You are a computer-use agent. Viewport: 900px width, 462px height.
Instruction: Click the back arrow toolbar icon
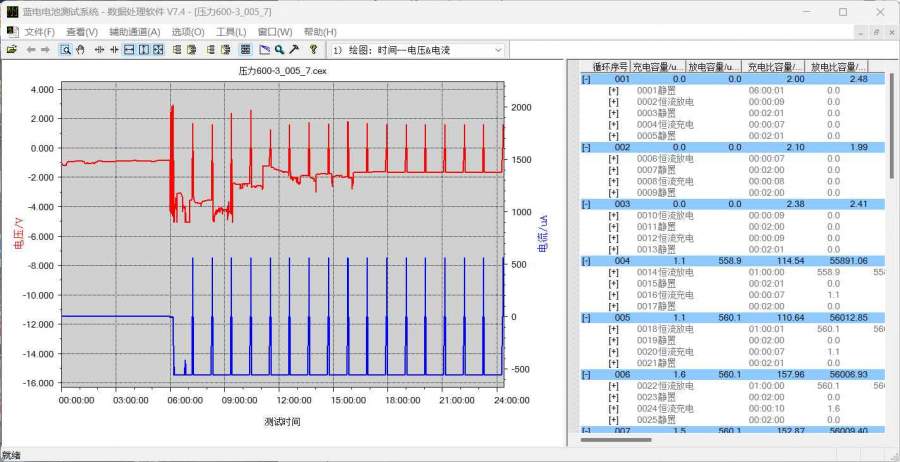(30, 49)
